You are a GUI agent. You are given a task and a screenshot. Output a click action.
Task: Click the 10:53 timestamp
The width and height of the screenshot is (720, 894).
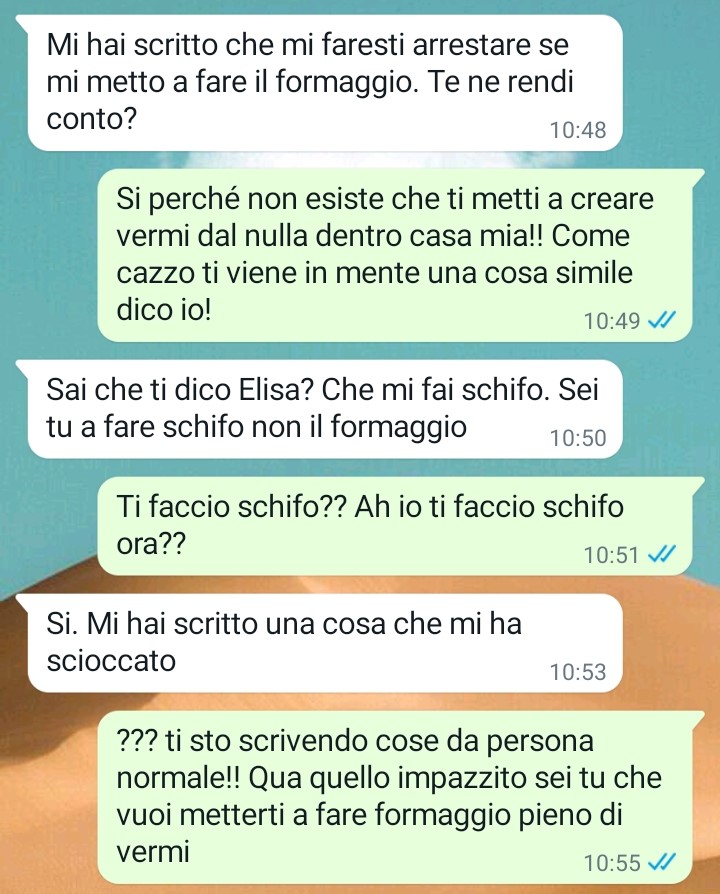pos(577,672)
